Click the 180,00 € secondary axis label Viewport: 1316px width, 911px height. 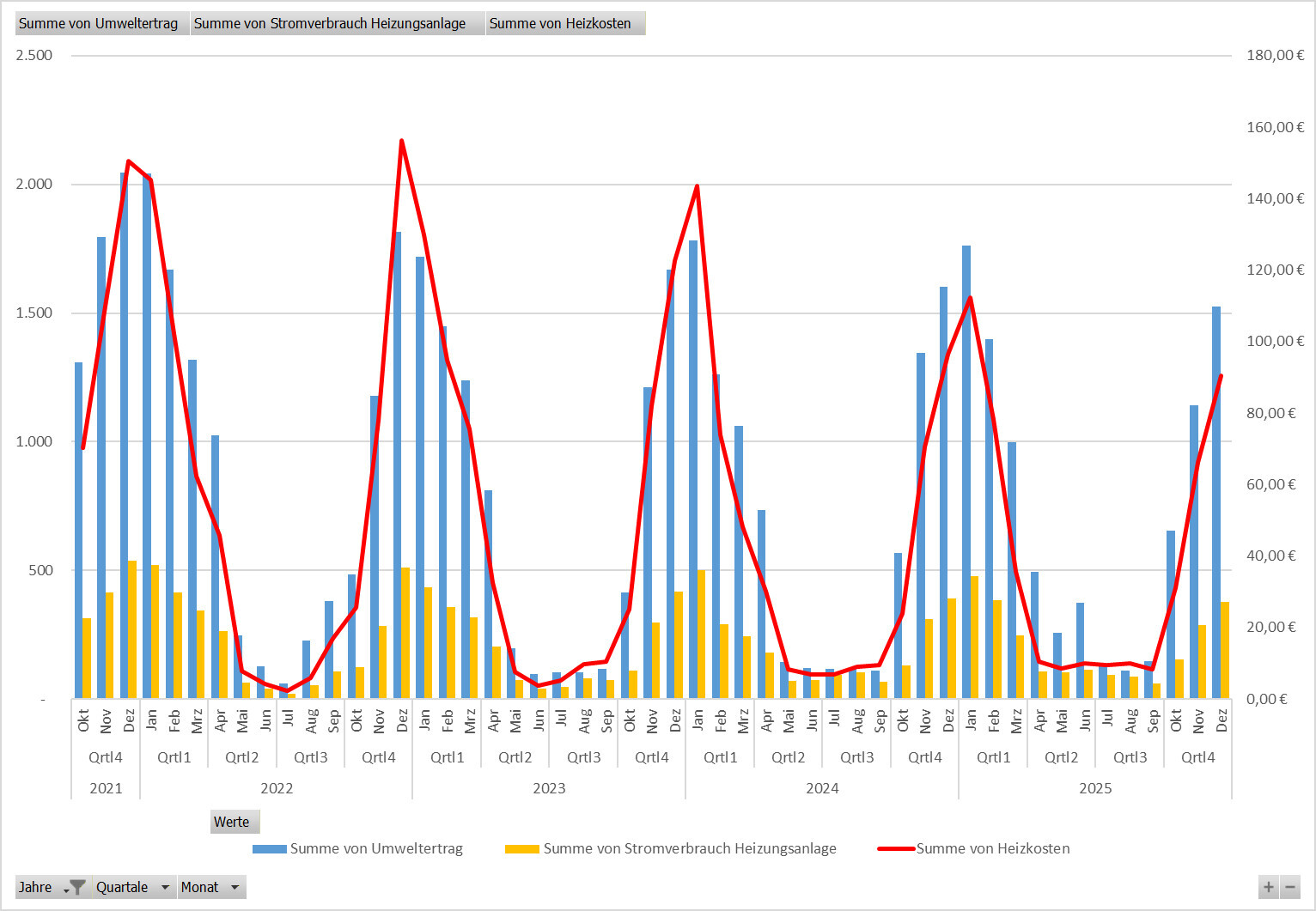pyautogui.click(x=1275, y=55)
